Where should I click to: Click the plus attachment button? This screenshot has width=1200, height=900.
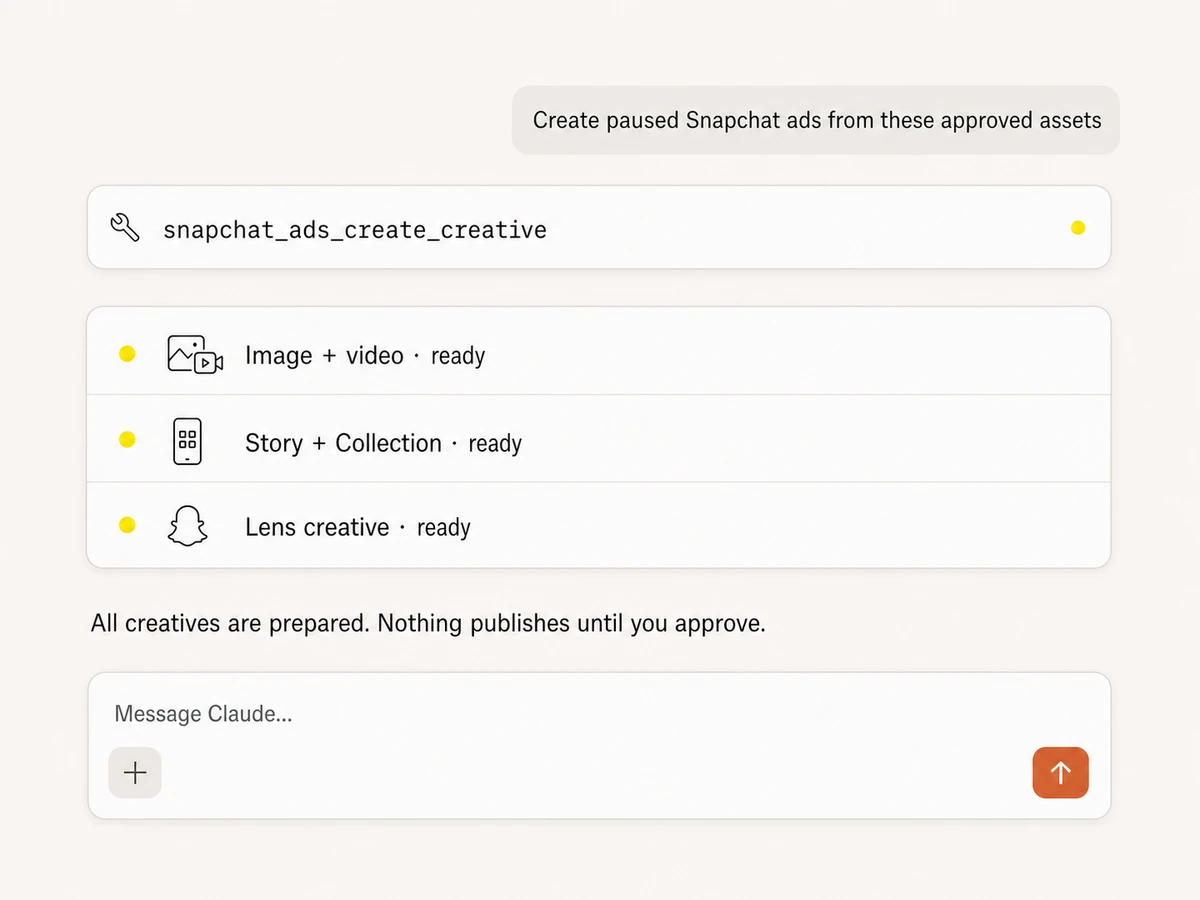click(x=135, y=772)
